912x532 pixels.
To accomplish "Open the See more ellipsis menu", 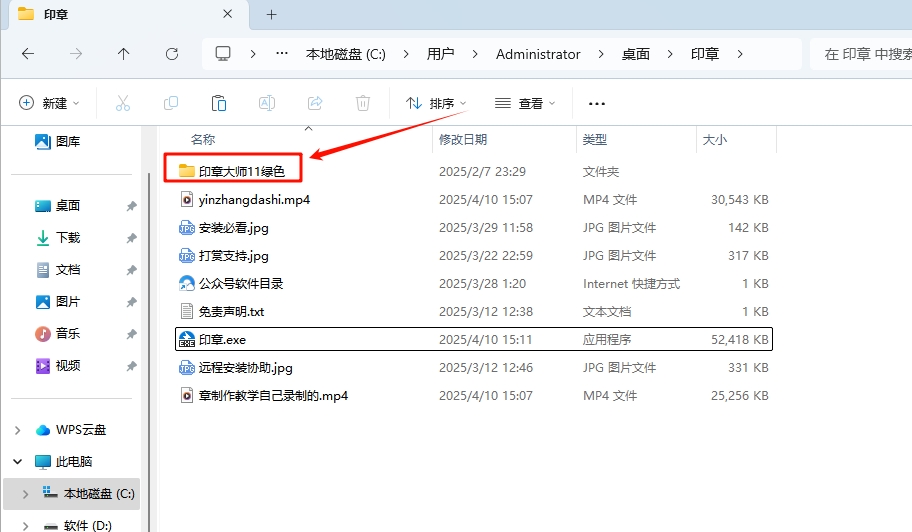I will [597, 103].
